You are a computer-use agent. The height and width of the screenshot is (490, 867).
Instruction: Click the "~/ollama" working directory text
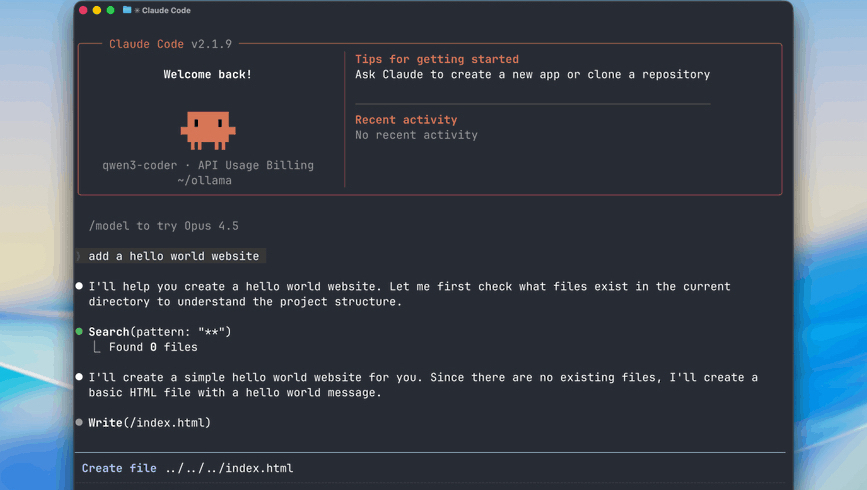click(x=204, y=181)
